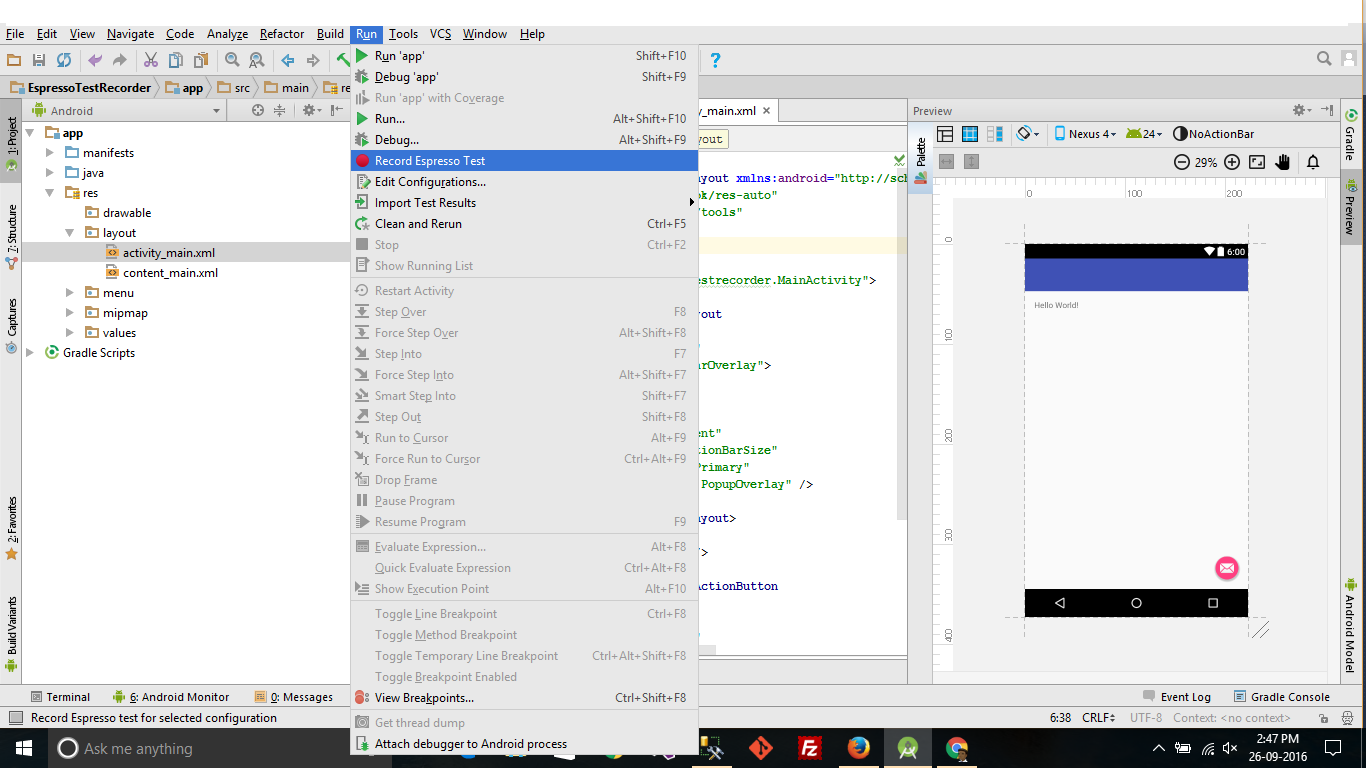Click the Collapse All icon in Project panel
This screenshot has height=768, width=1366.
coord(279,111)
